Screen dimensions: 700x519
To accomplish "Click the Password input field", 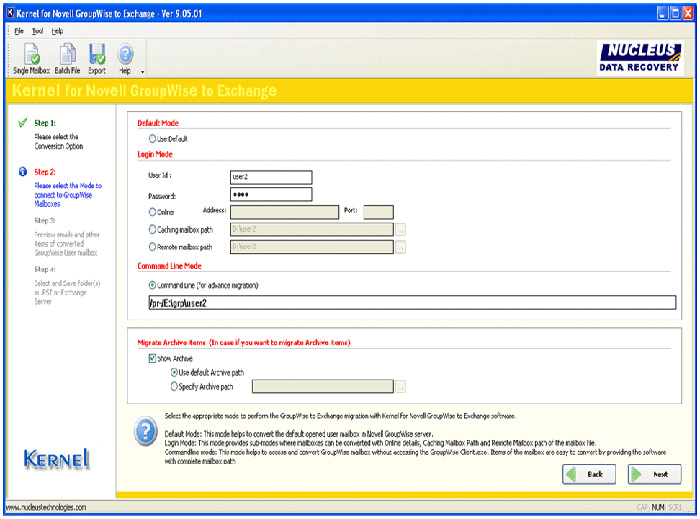I will (271, 195).
